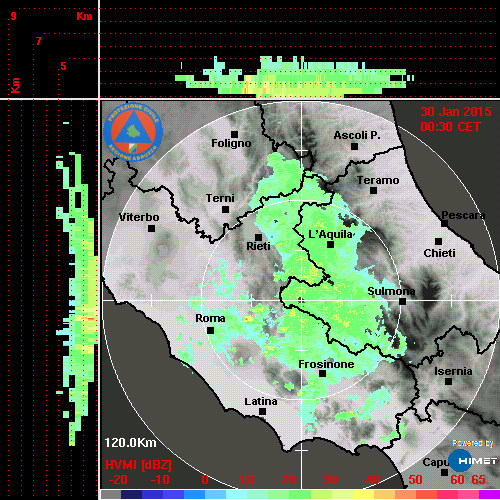
Task: Click the HIMET logo
Action: [x=473, y=461]
